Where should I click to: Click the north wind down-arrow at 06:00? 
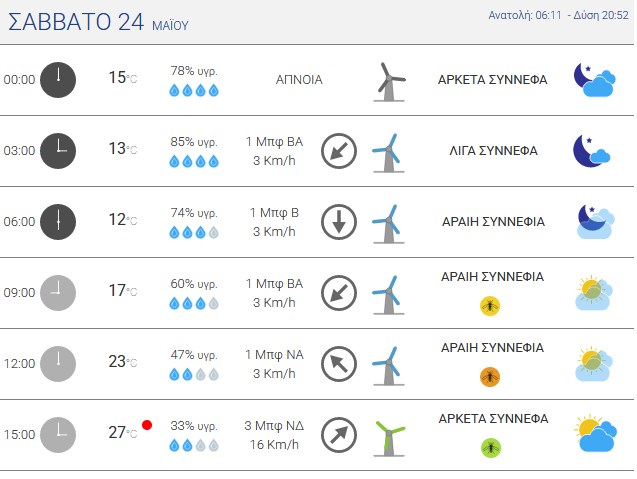point(339,222)
